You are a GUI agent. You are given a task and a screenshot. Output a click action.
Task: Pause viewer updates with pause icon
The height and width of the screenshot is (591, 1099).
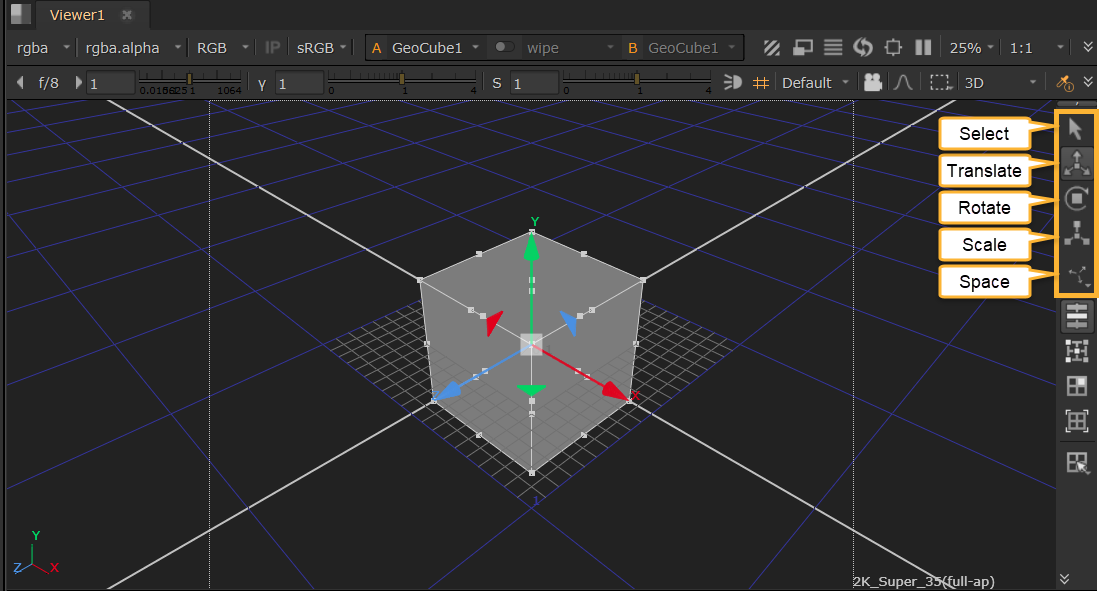pyautogui.click(x=924, y=48)
